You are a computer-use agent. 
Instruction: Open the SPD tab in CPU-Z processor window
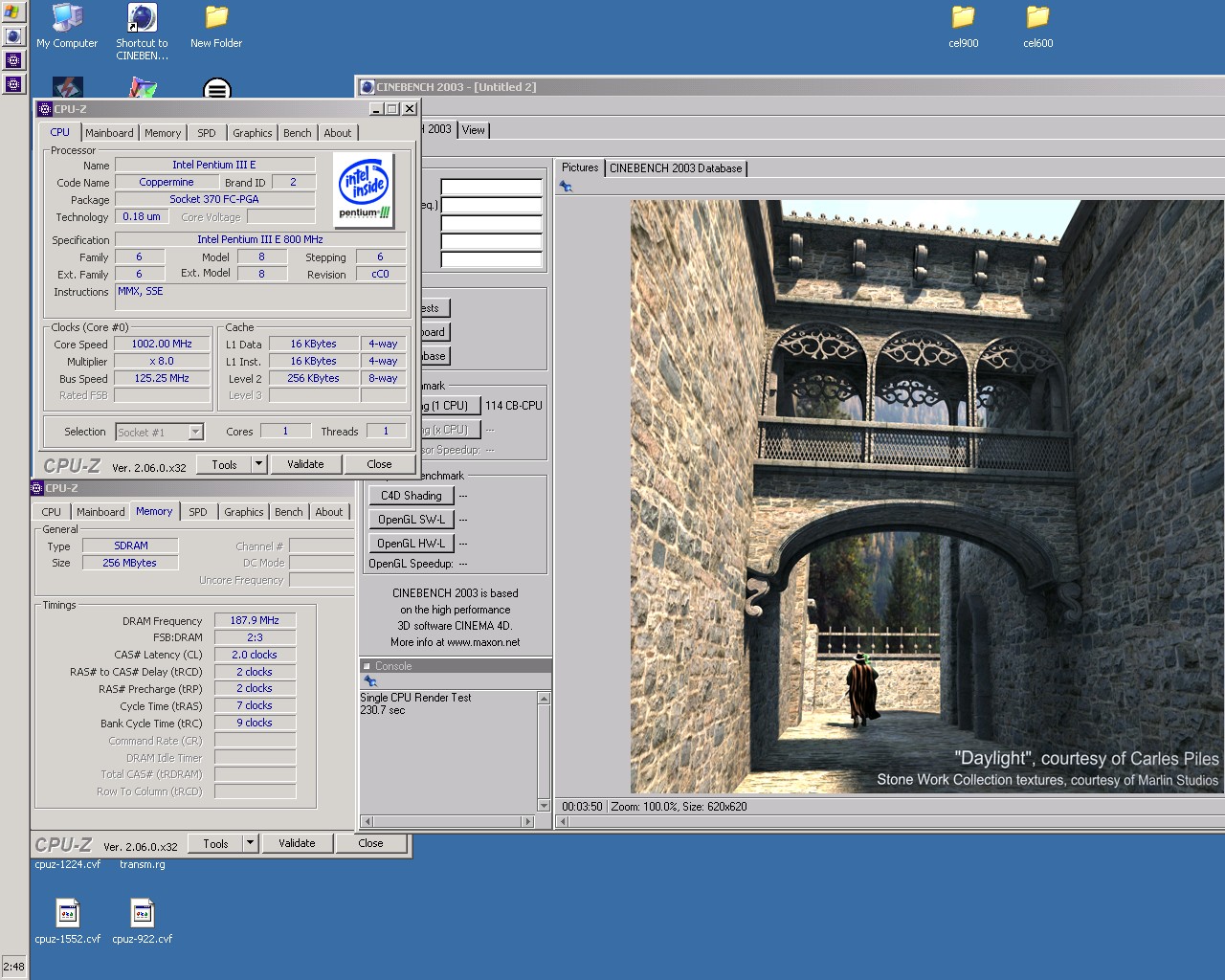(207, 133)
